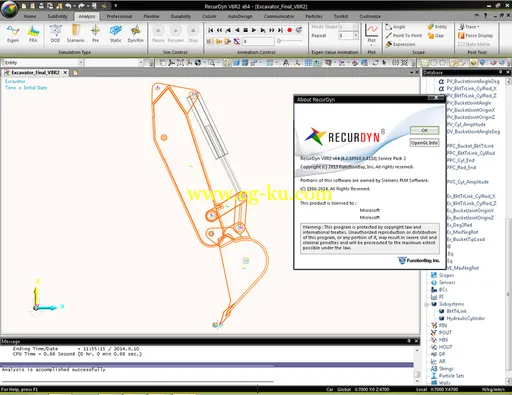The image size is (512, 395).
Task: Run the Pre analysis
Action: pos(95,33)
